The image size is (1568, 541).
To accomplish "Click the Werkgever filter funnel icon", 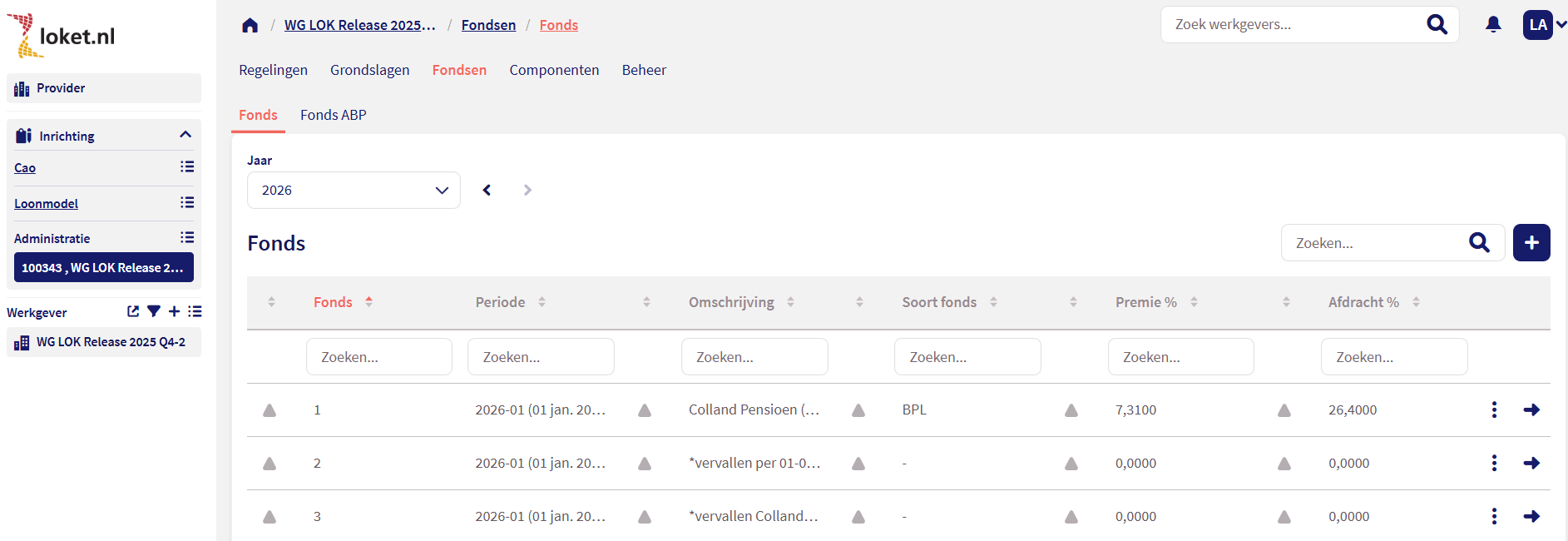I will 154,311.
